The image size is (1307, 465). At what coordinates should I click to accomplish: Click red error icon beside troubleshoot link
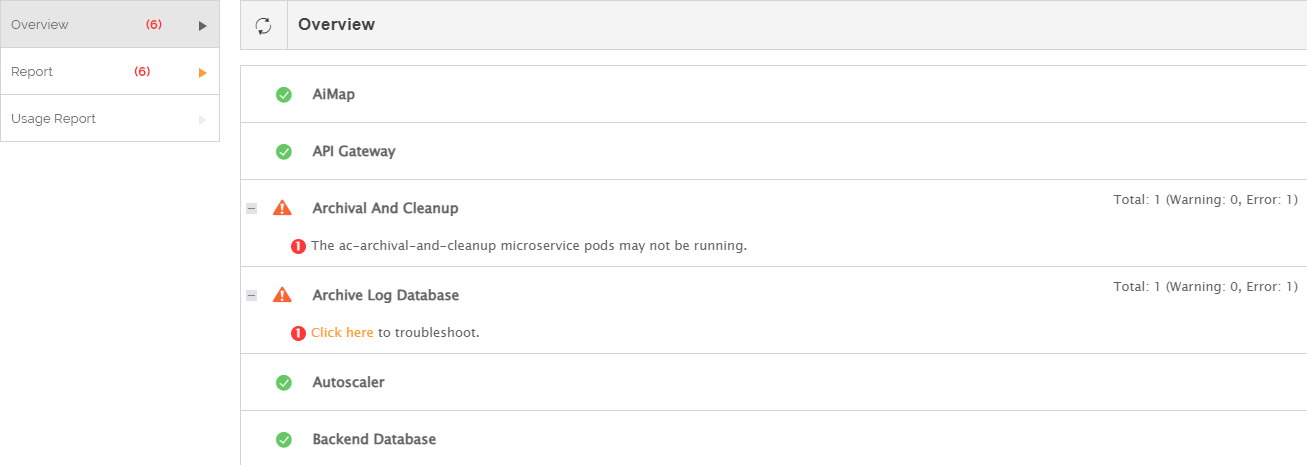point(298,333)
